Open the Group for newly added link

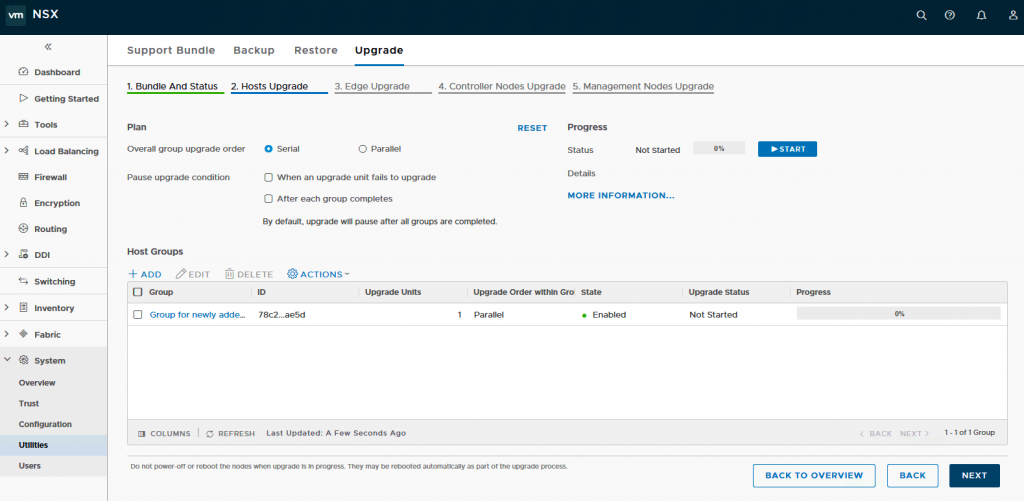pyautogui.click(x=198, y=315)
